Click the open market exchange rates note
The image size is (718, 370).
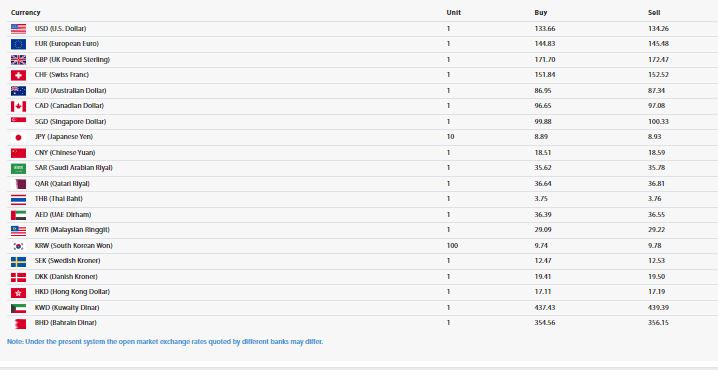(165, 342)
